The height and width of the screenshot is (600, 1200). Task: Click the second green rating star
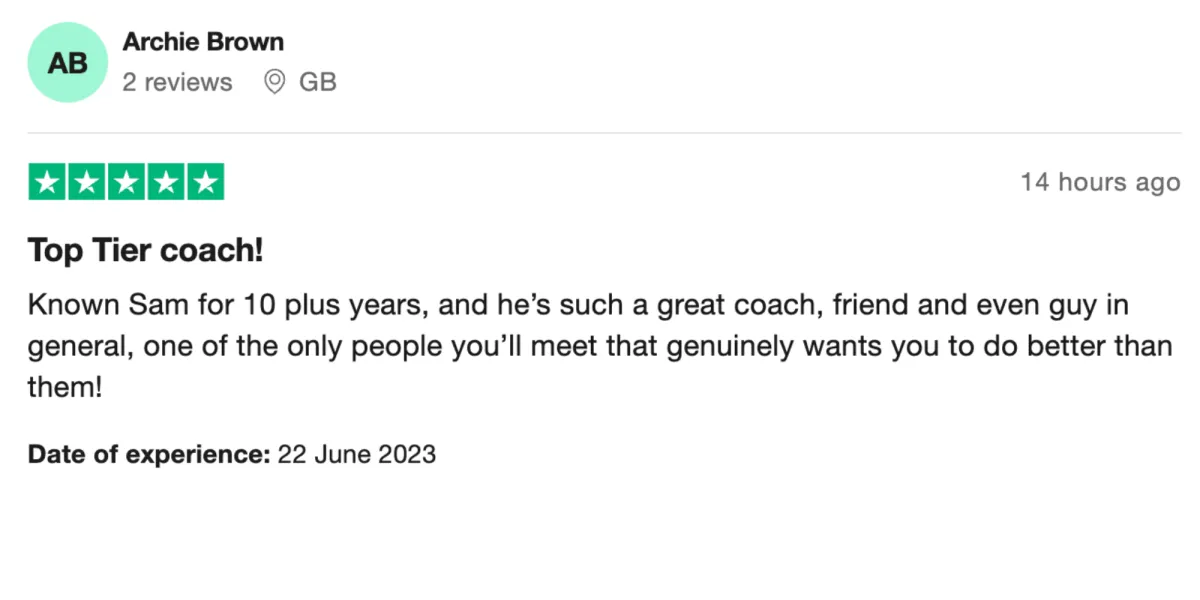[86, 182]
